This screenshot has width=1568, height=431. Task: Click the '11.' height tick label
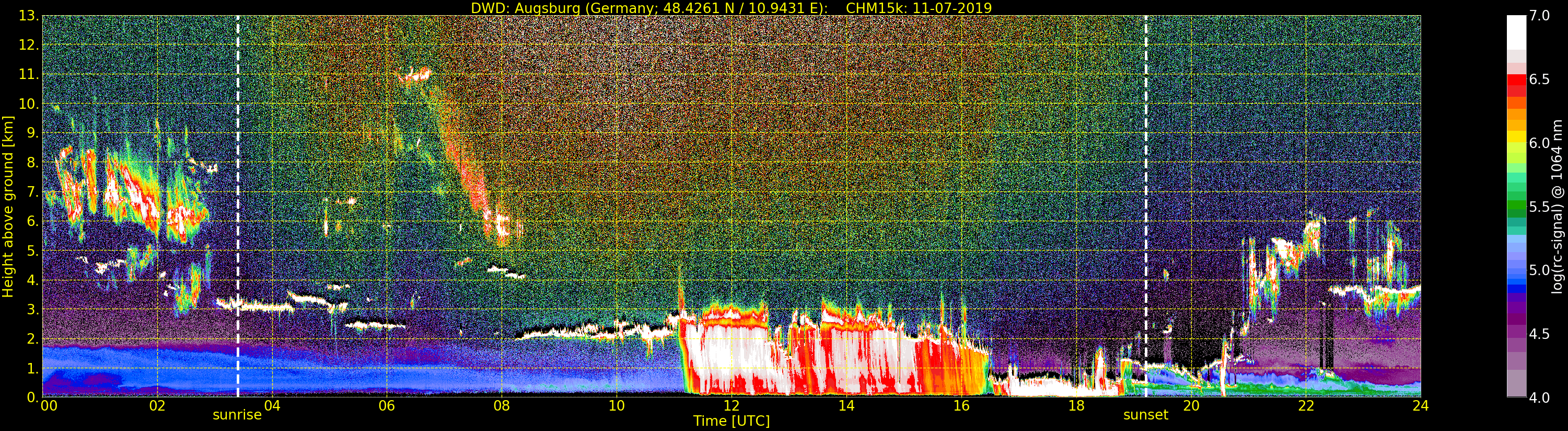tap(29, 74)
